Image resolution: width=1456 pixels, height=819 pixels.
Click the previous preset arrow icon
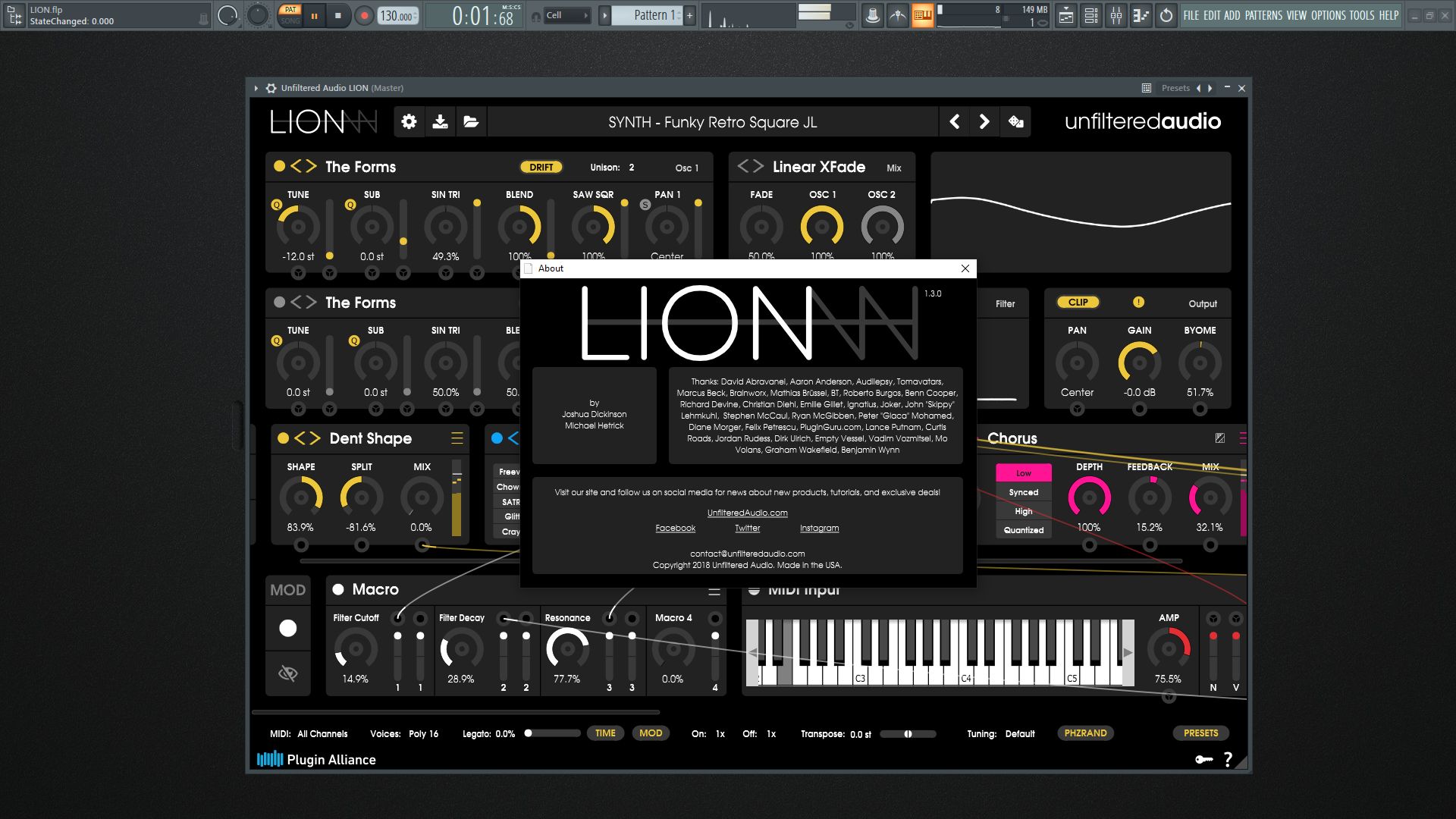click(954, 121)
